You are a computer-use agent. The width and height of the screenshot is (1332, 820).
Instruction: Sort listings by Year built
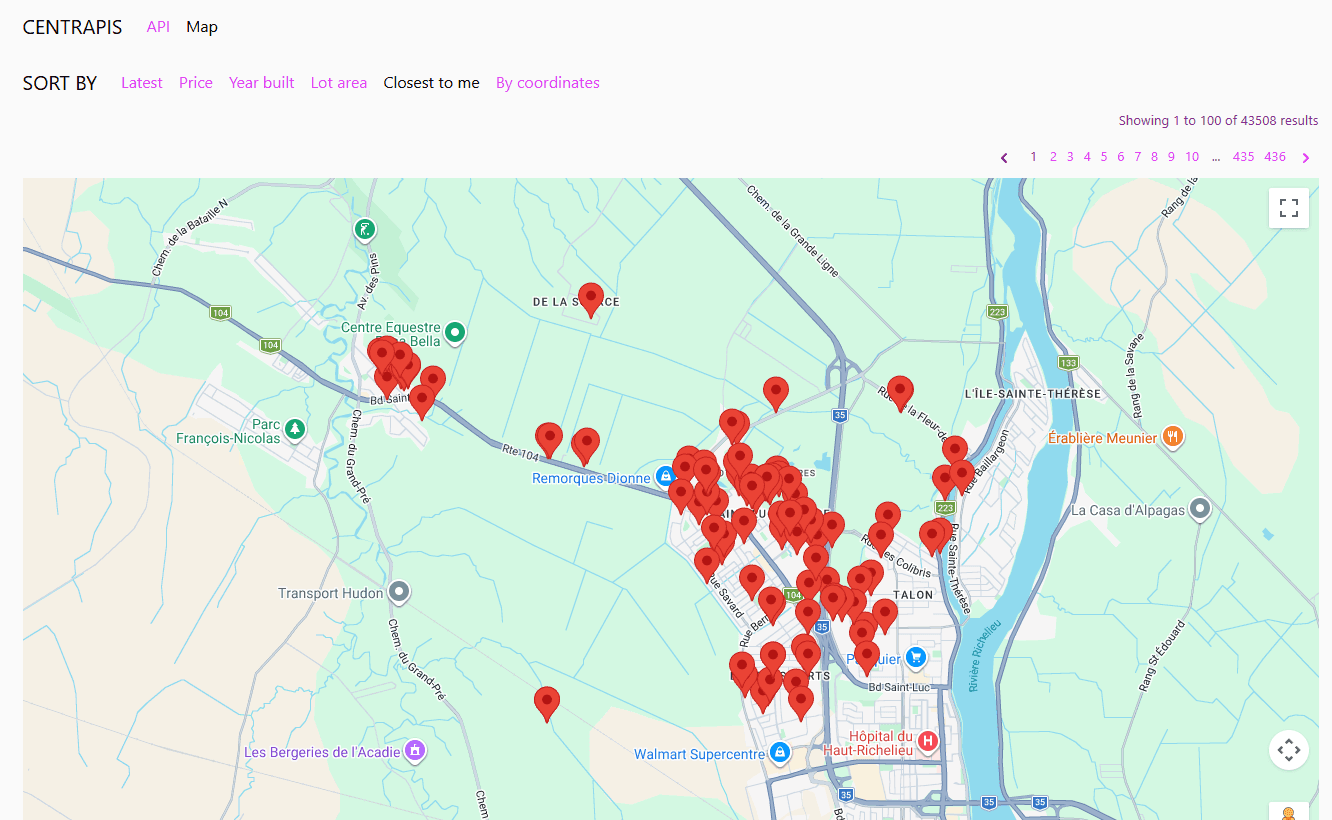[261, 83]
